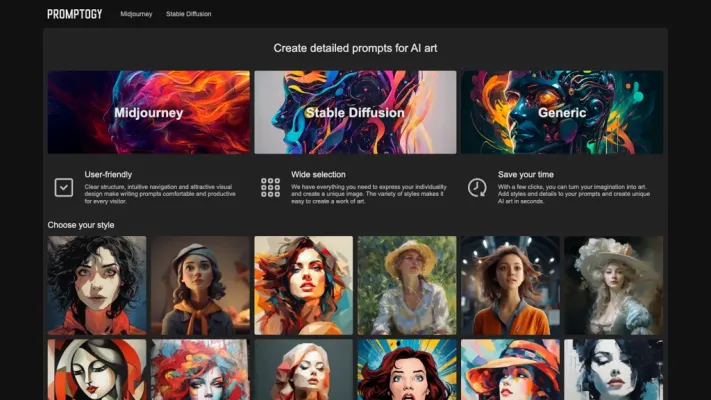Screen dimensions: 711x400
Task: Click the User-friendly checkmark icon
Action: point(63,187)
